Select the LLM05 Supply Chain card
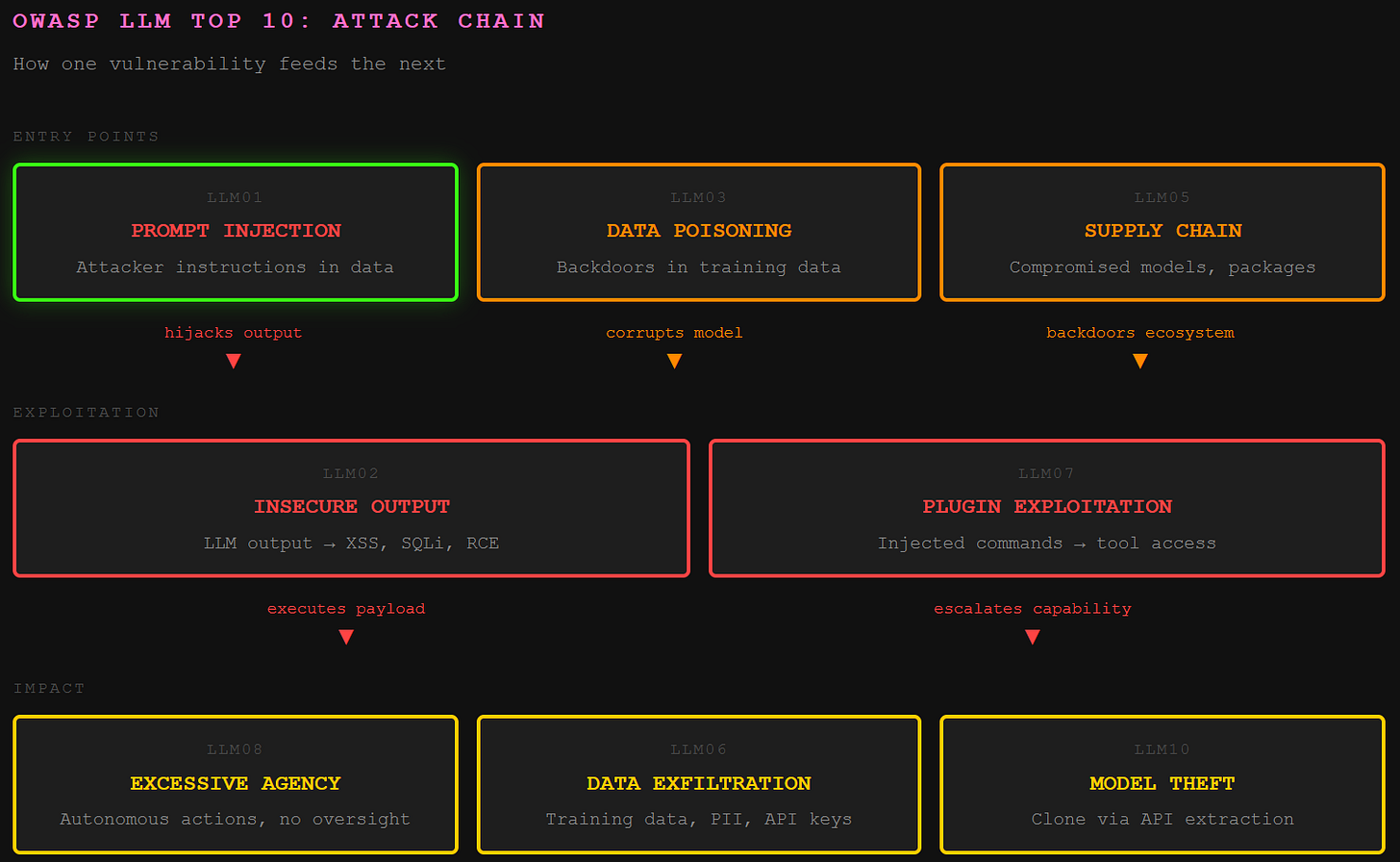 pyautogui.click(x=1162, y=232)
